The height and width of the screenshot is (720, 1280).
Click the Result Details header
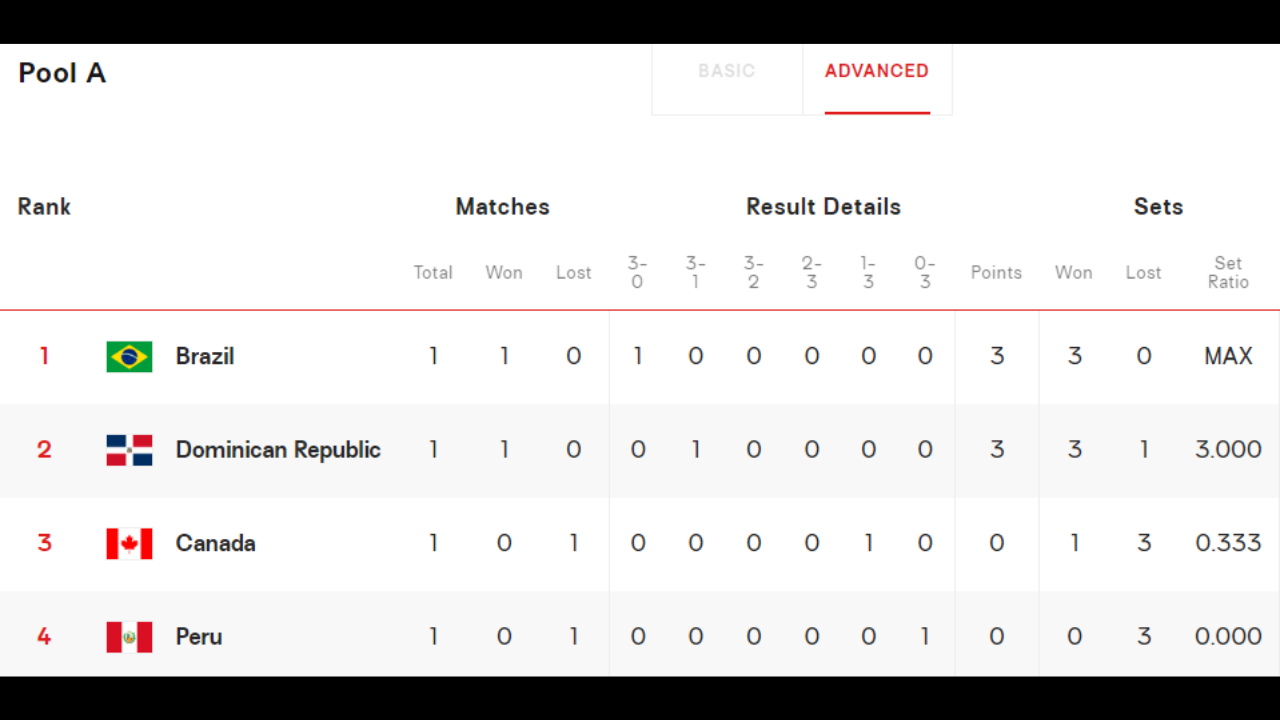[x=823, y=207]
